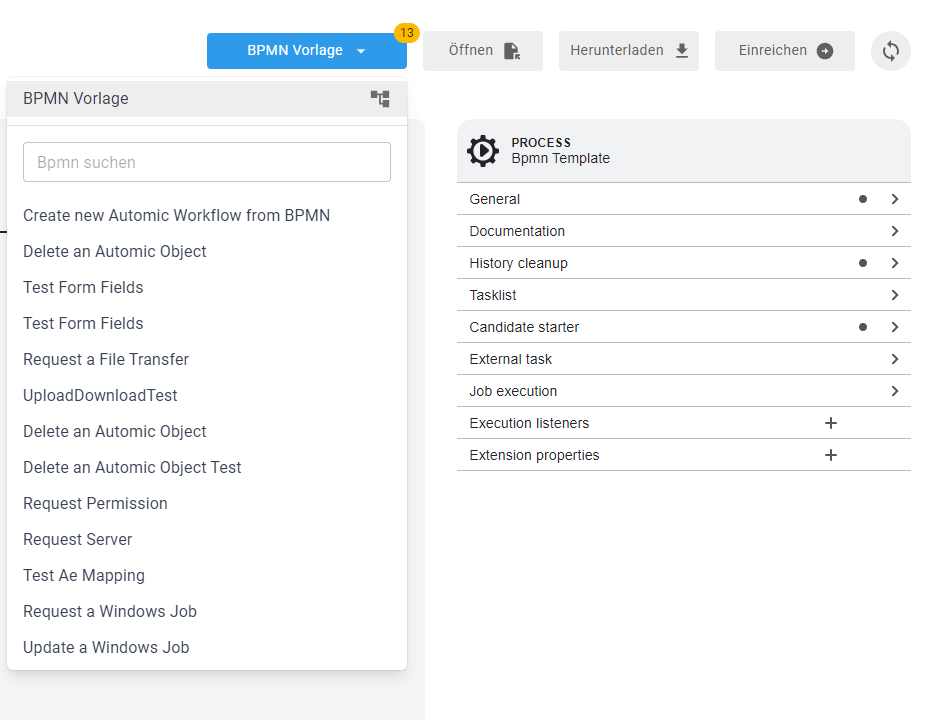Expand the External task section
This screenshot has height=720, width=931.
click(x=683, y=359)
